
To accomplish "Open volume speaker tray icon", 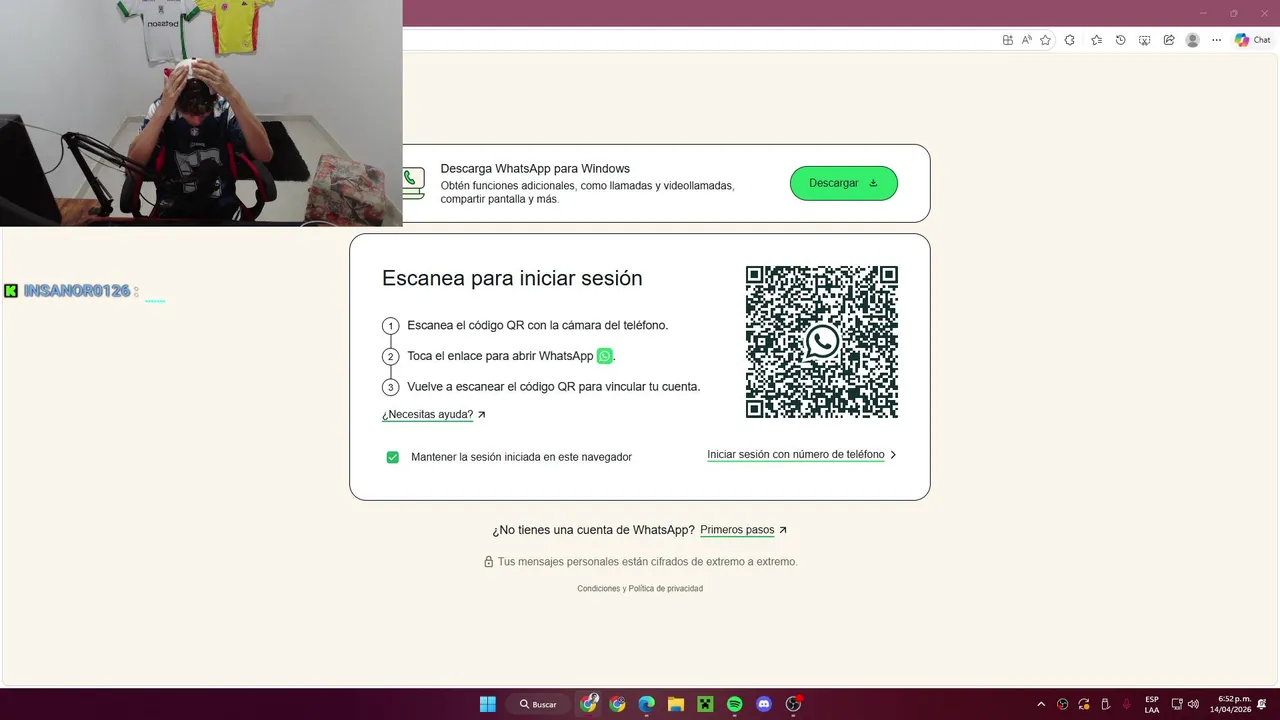I will pos(1193,704).
